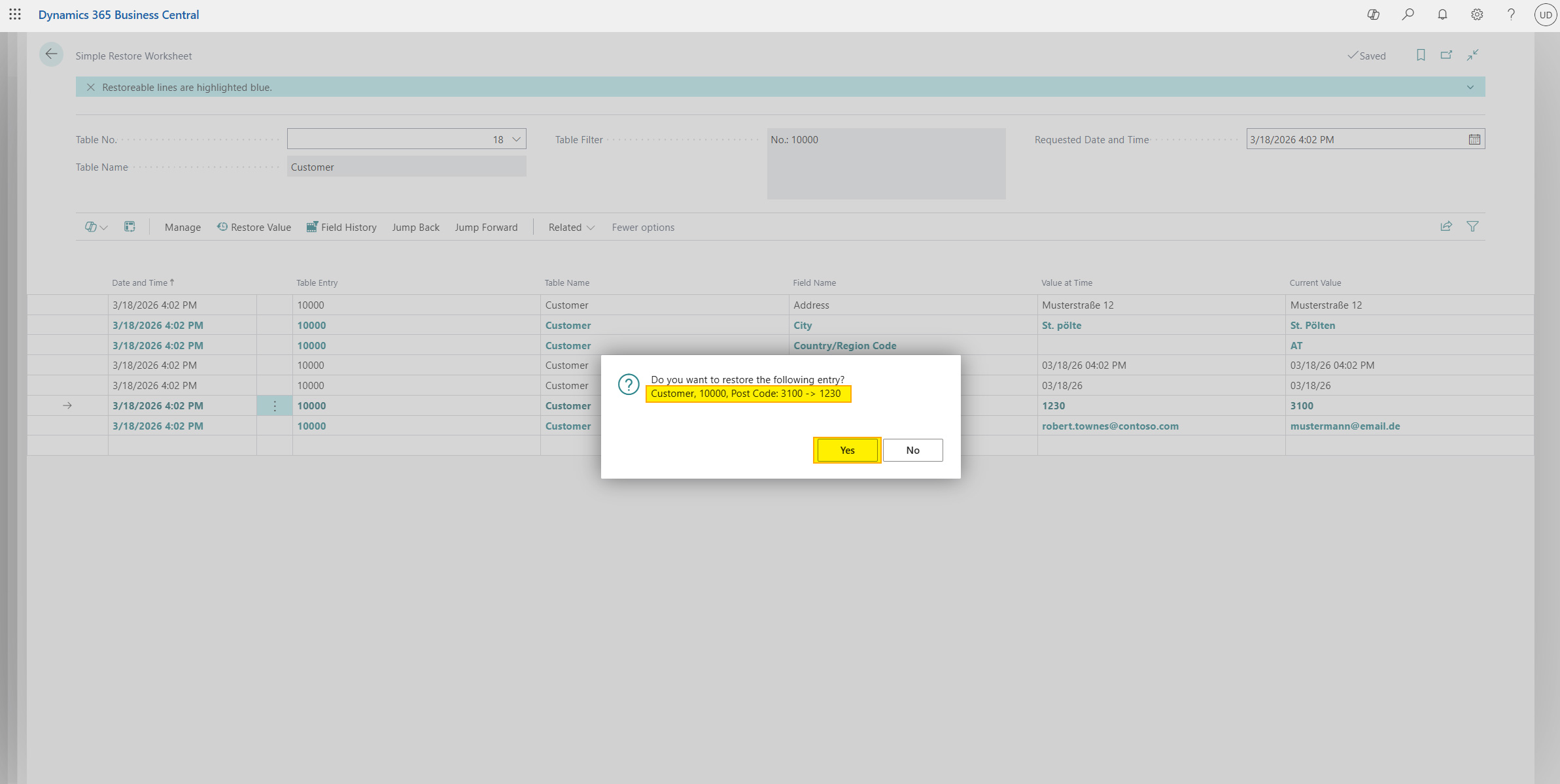Screen dimensions: 1560x784
Task: Collapse the page with the shrink arrows icon
Action: coord(1472,56)
